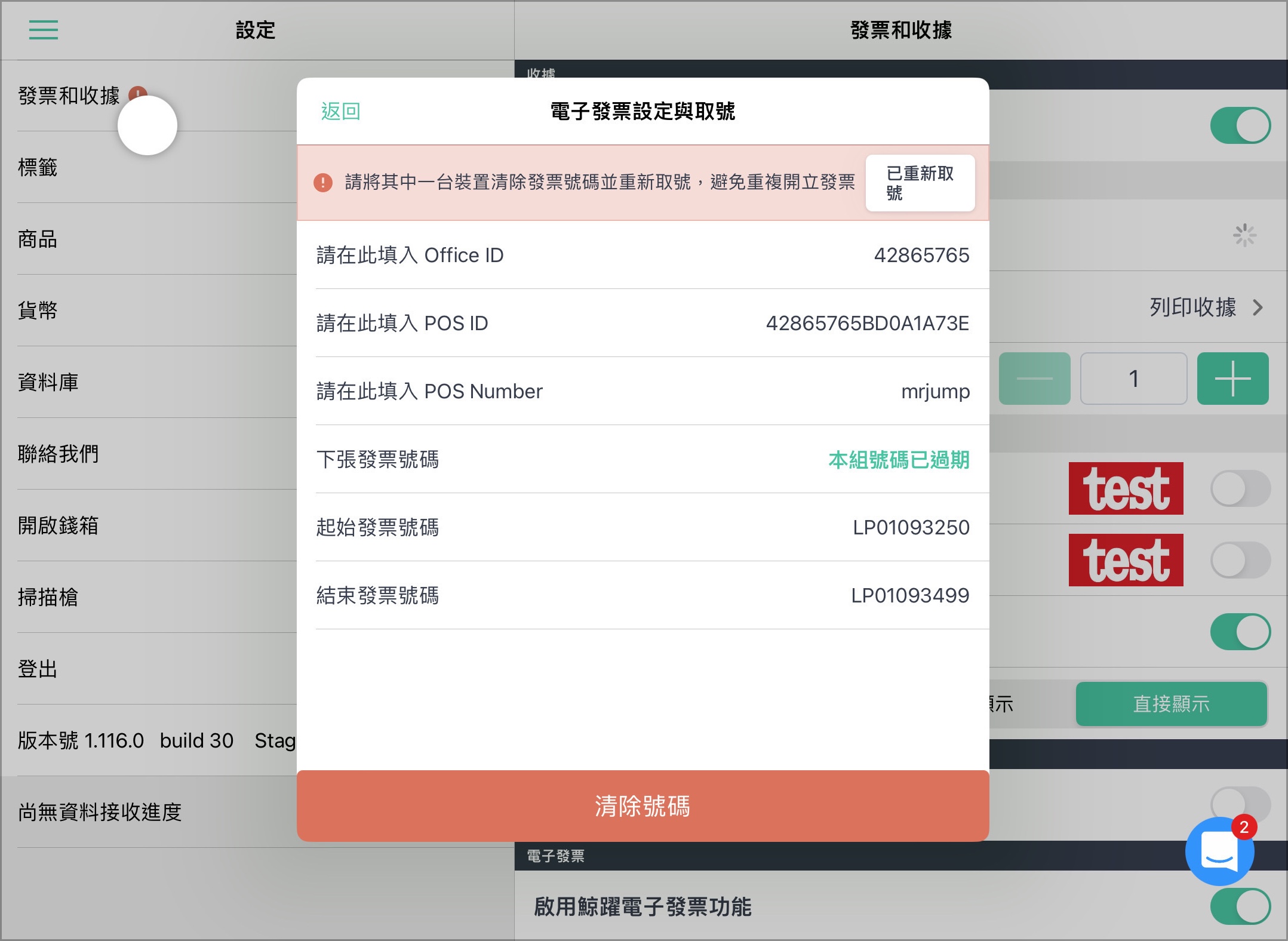Expand 列印收據 chevron
1288x941 pixels.
tap(1258, 307)
